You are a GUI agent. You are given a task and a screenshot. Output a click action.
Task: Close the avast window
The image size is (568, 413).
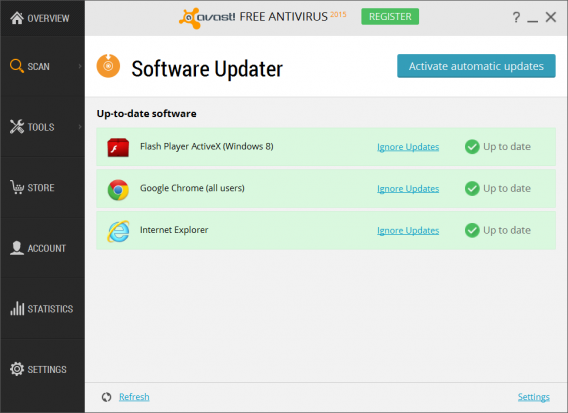pyautogui.click(x=551, y=17)
